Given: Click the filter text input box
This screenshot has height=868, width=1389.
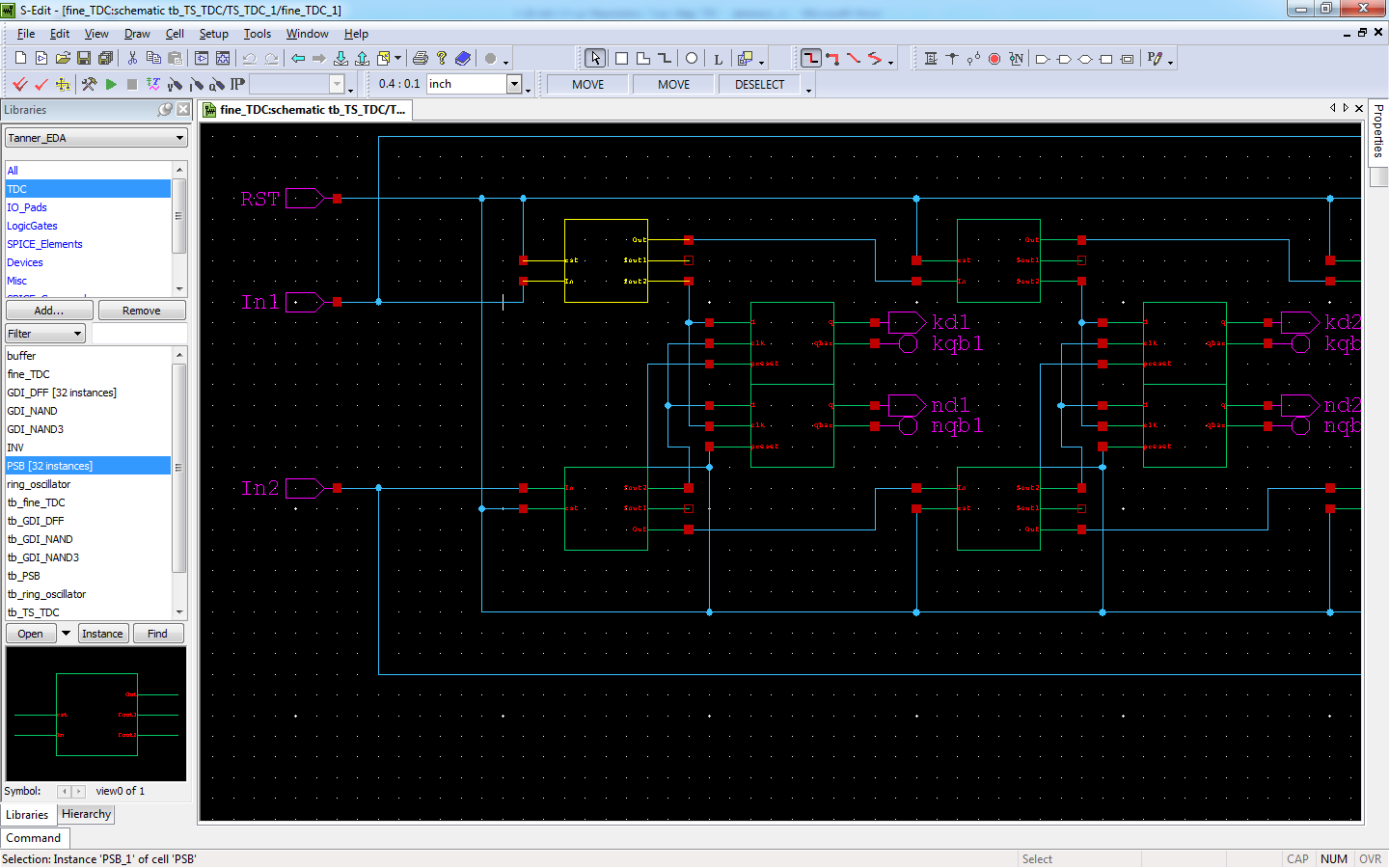Looking at the screenshot, I should tap(139, 334).
